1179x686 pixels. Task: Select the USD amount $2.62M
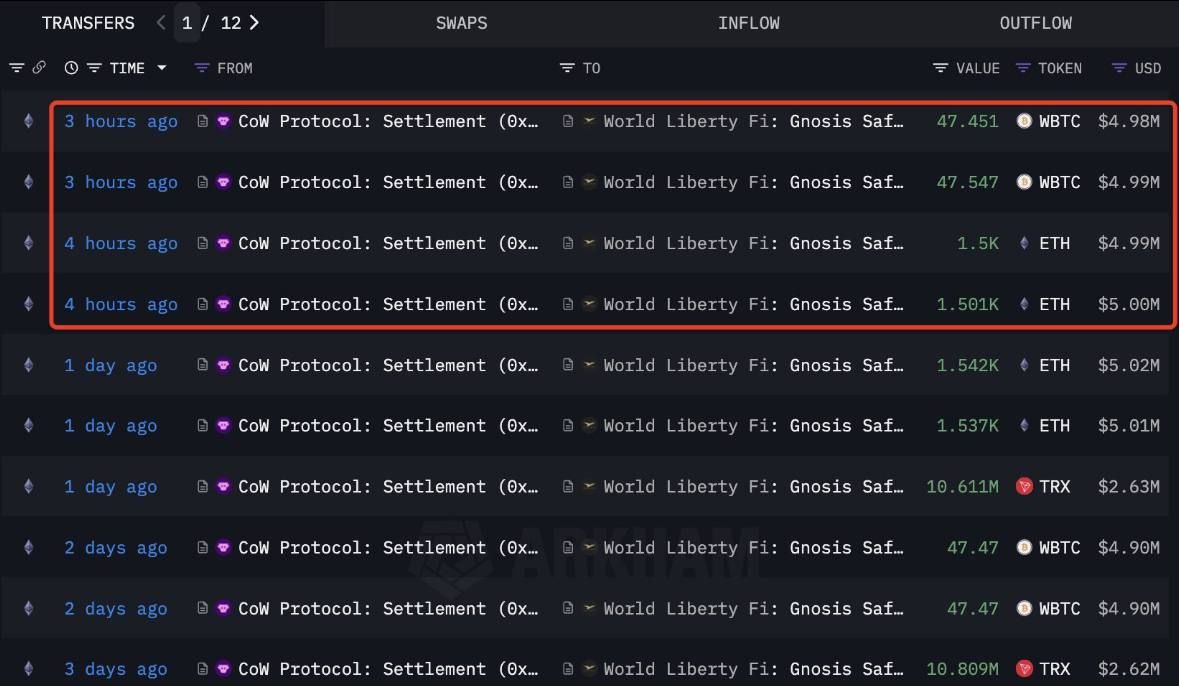(x=1129, y=669)
